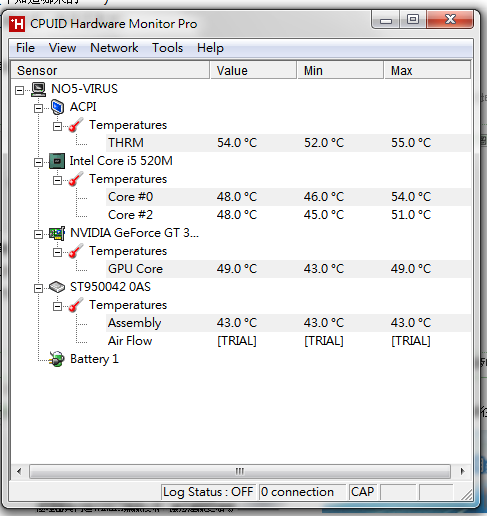Viewport: 487px width, 516px height.
Task: Collapse the NVIDIA GeForce GT node
Action: point(38,234)
